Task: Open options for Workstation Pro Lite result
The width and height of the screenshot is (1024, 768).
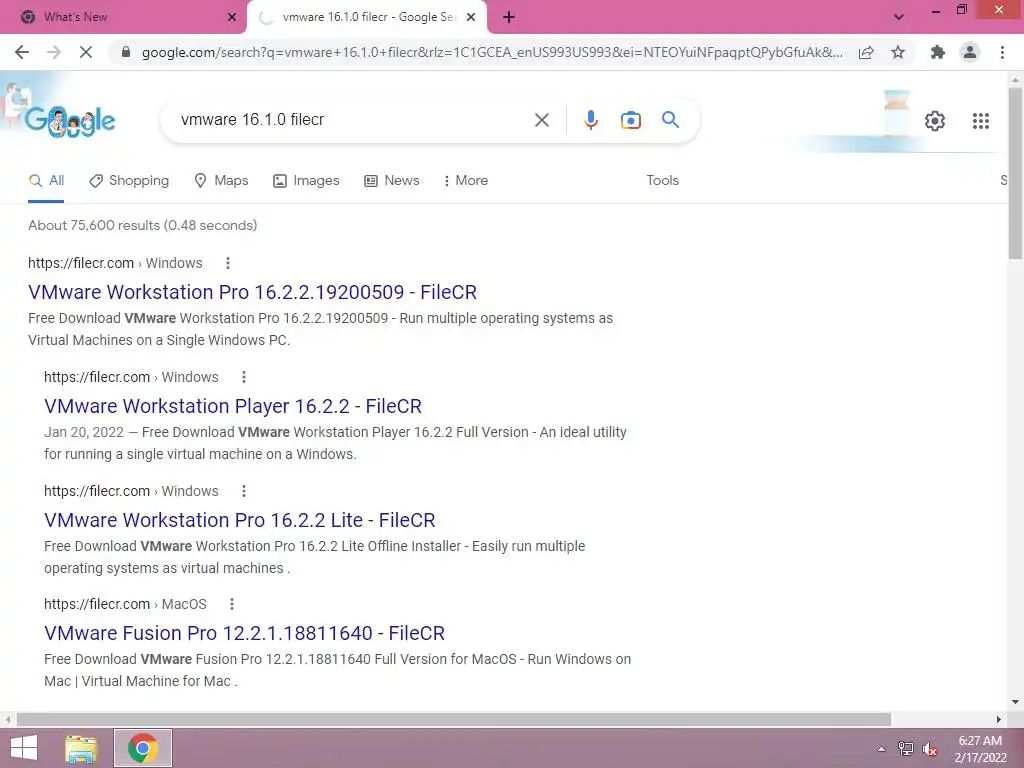Action: coord(244,491)
